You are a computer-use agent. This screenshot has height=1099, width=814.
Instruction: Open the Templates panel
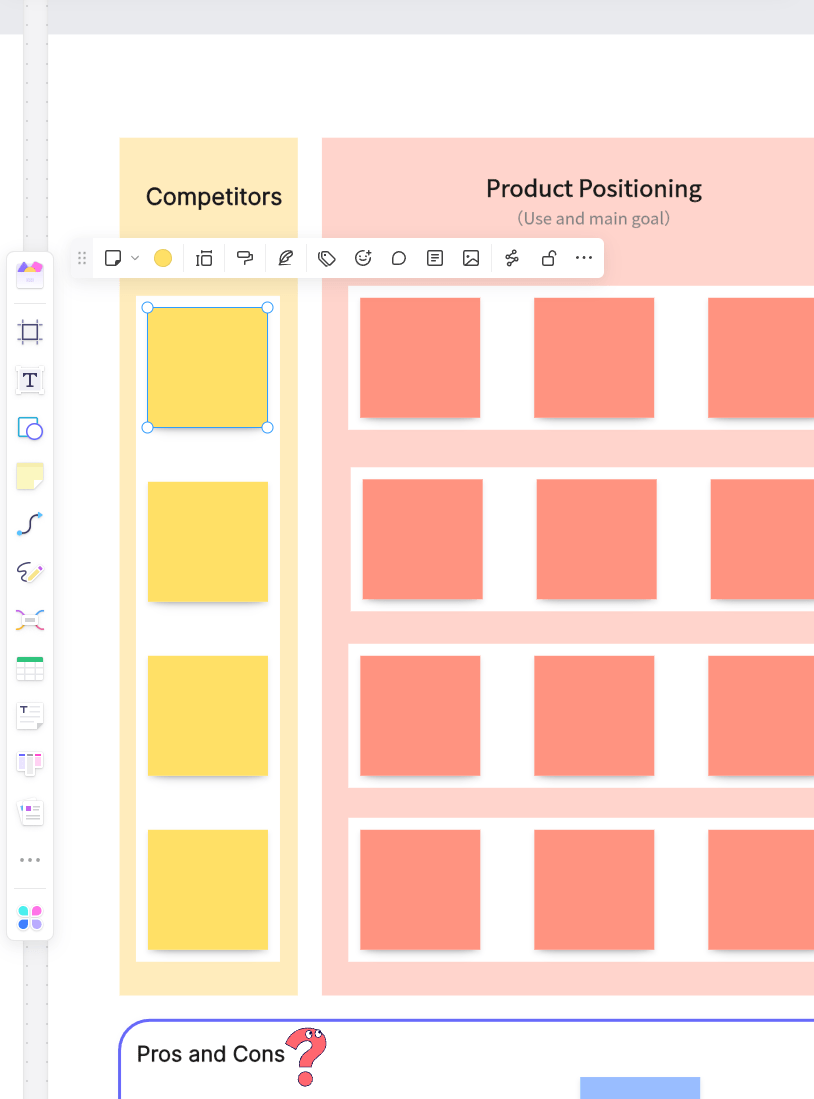coord(29,276)
